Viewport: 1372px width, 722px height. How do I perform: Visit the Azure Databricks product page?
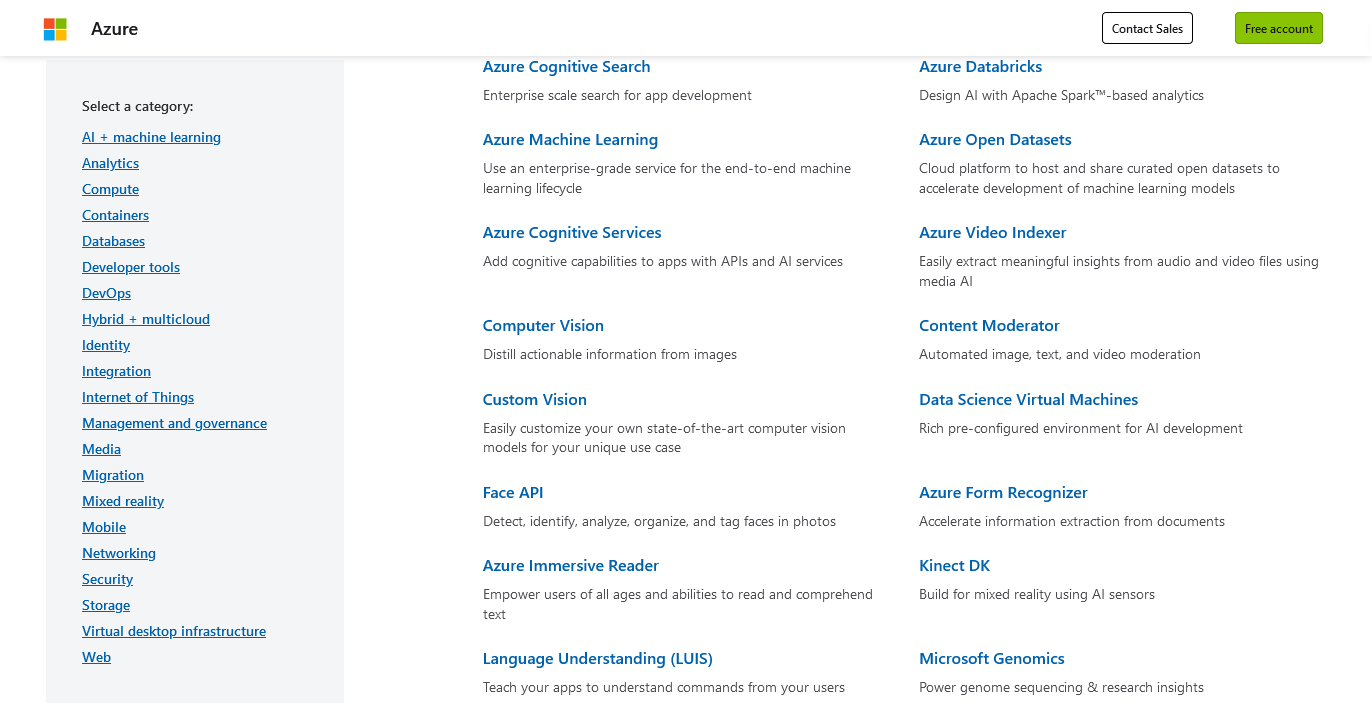coord(980,67)
